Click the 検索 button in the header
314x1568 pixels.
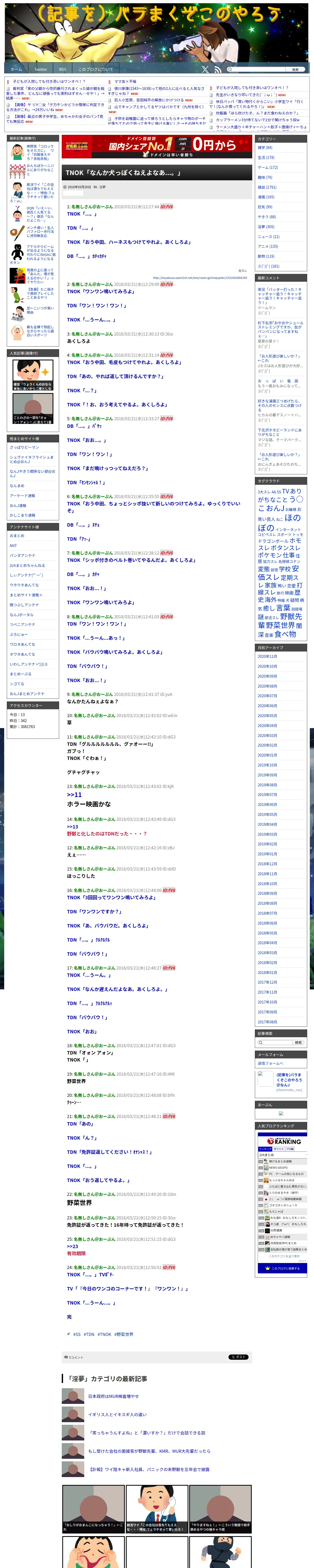[295, 70]
